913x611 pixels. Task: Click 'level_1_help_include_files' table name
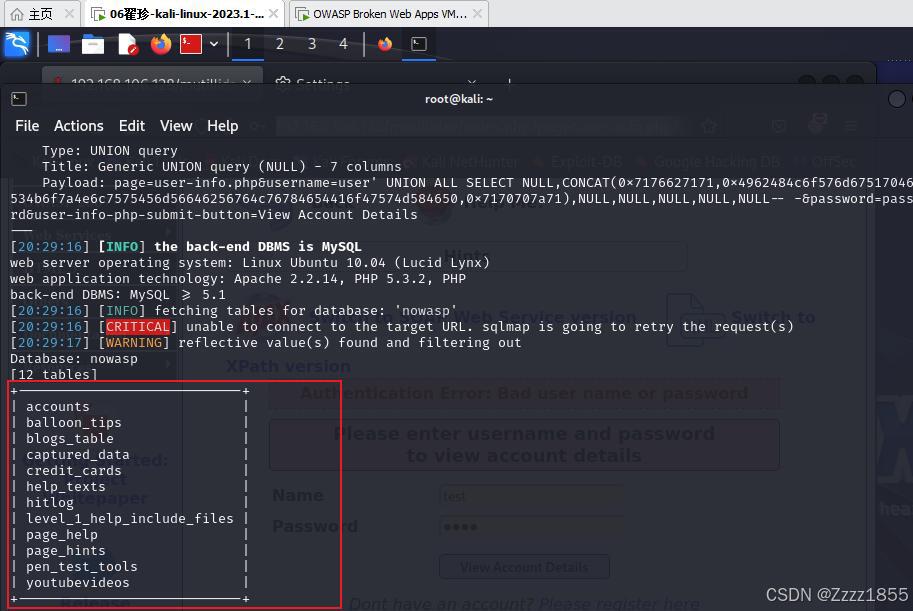[x=129, y=518]
